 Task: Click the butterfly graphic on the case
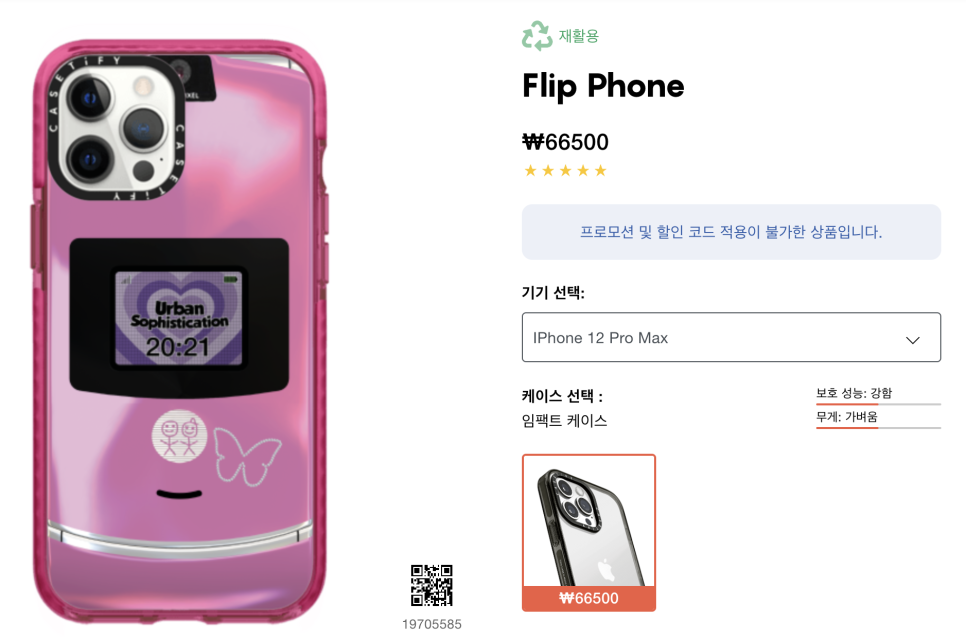[x=248, y=456]
